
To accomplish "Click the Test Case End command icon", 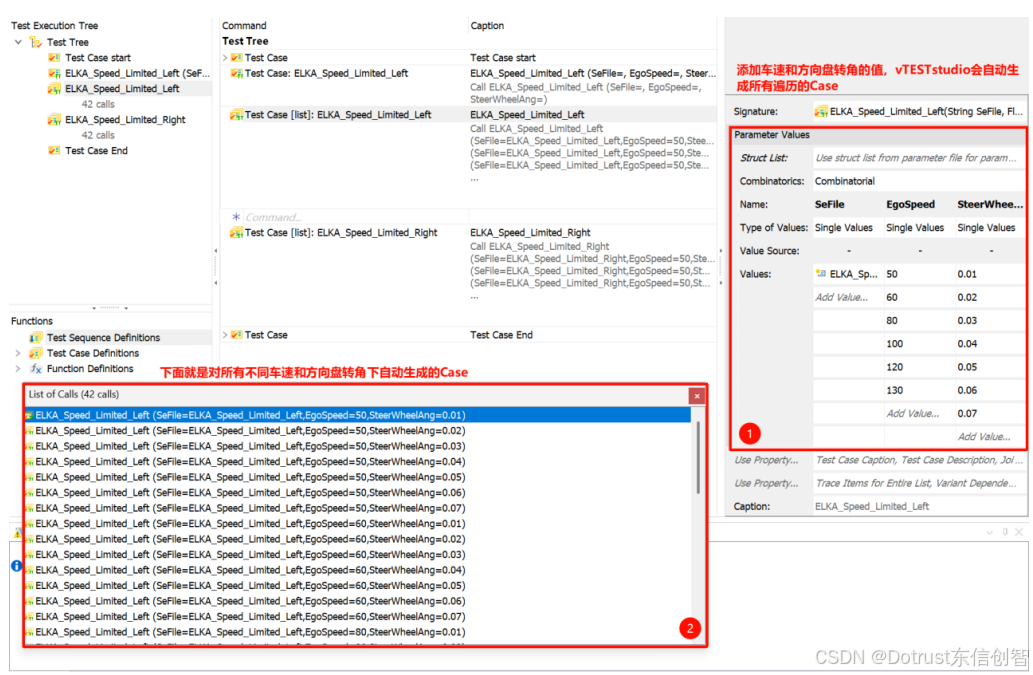I will pyautogui.click(x=237, y=335).
